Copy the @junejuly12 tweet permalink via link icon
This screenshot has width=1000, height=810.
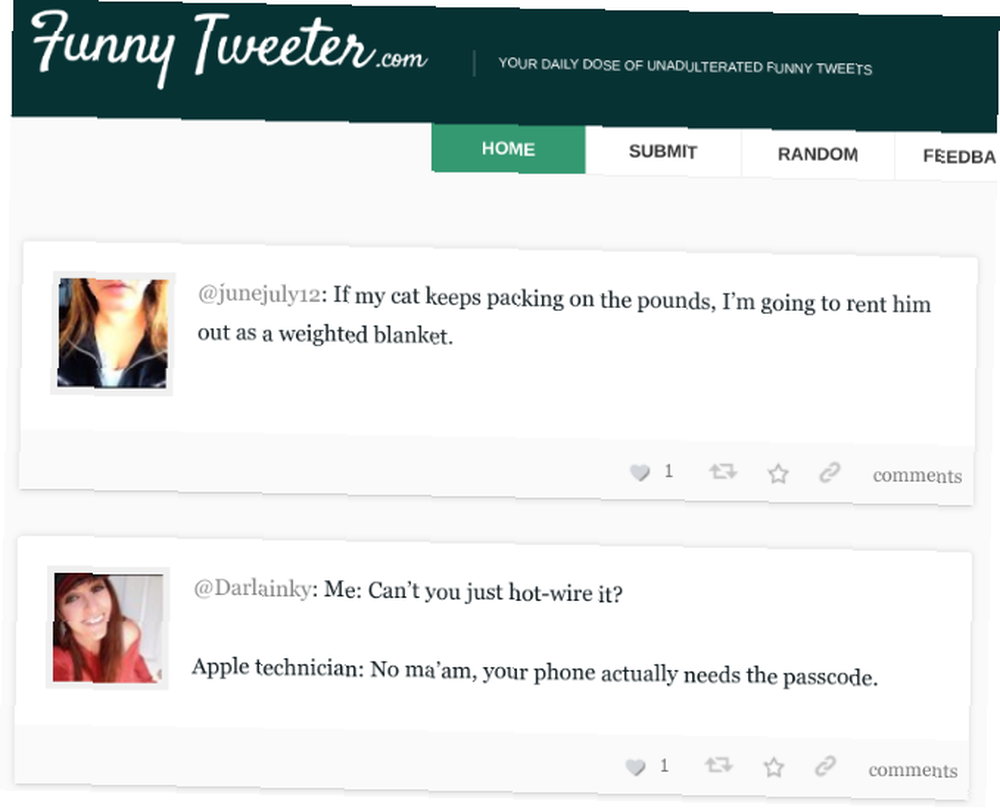point(829,473)
